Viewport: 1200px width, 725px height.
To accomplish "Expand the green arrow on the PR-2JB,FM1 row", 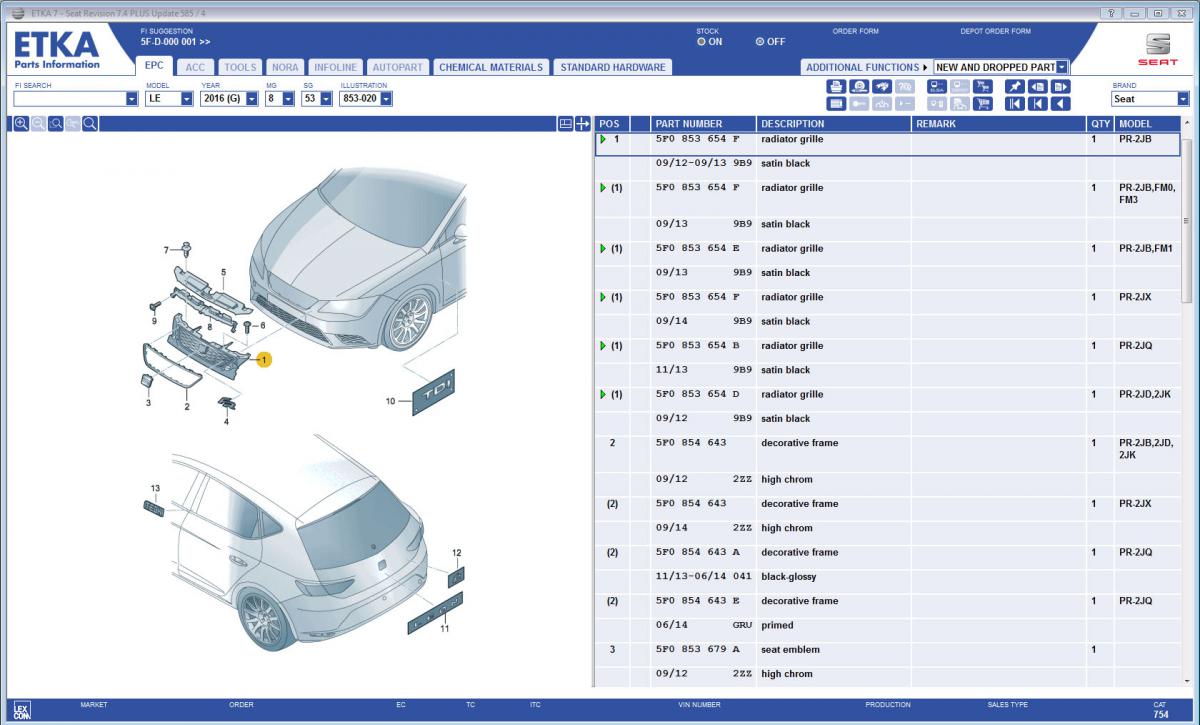I will (x=603, y=248).
